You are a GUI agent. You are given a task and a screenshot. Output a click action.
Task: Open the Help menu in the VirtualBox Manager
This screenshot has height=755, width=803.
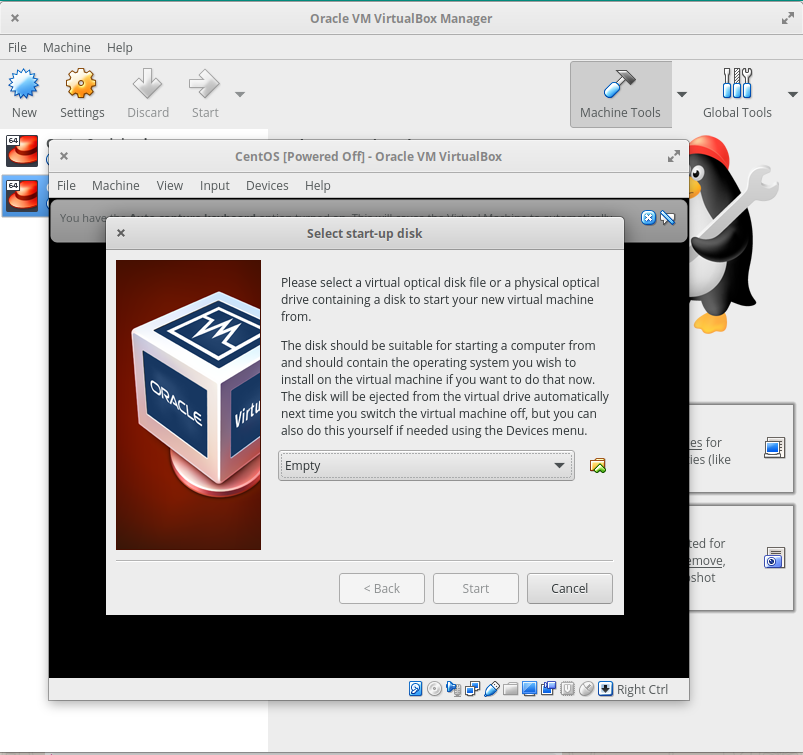click(x=119, y=48)
